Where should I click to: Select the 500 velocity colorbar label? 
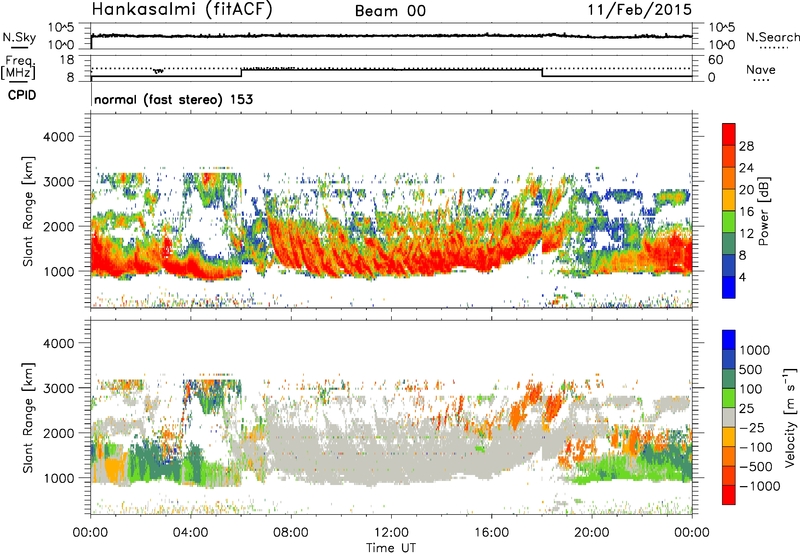(x=751, y=370)
